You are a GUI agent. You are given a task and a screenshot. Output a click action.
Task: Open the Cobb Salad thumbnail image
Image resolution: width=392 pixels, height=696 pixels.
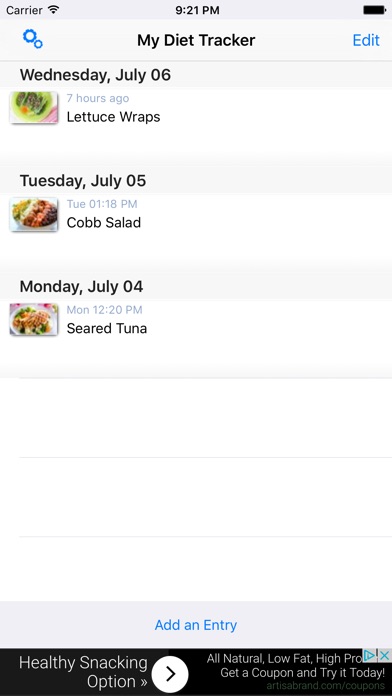coord(34,214)
